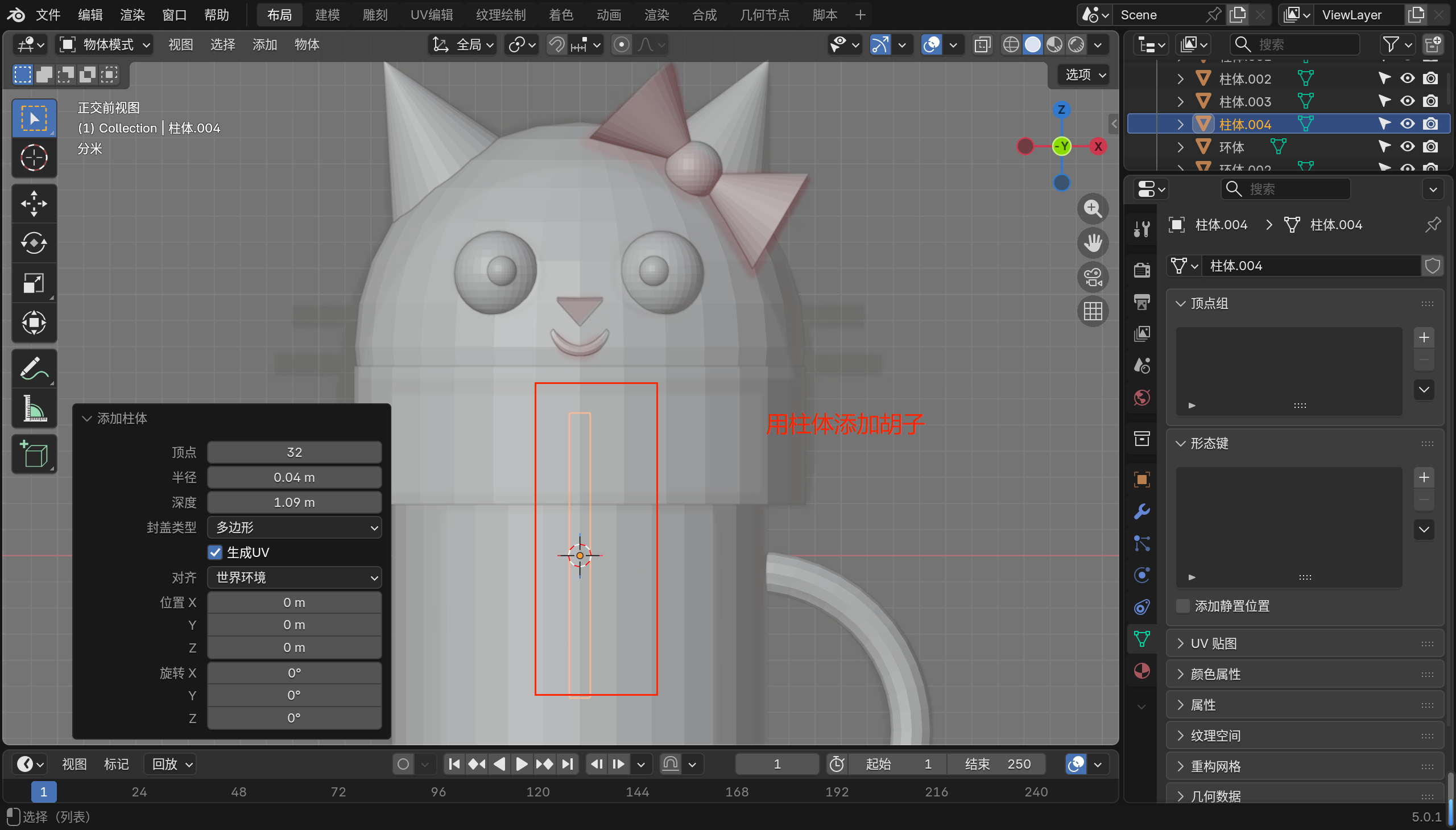Viewport: 1456px width, 830px height.
Task: Activate the Scale tool
Action: coord(34,283)
